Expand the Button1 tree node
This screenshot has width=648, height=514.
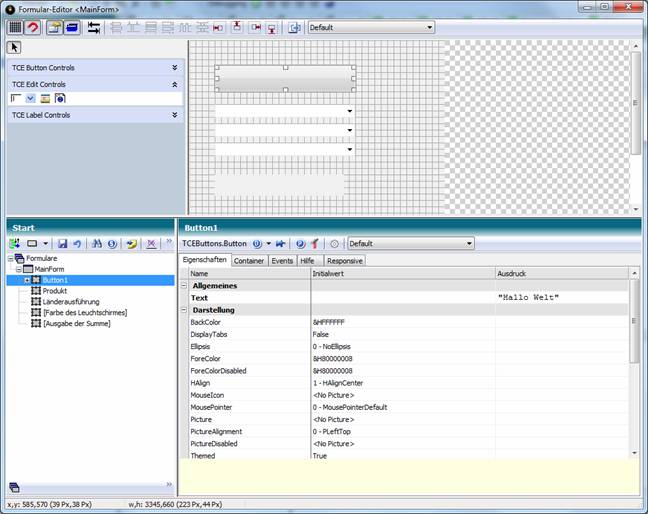tap(27, 280)
